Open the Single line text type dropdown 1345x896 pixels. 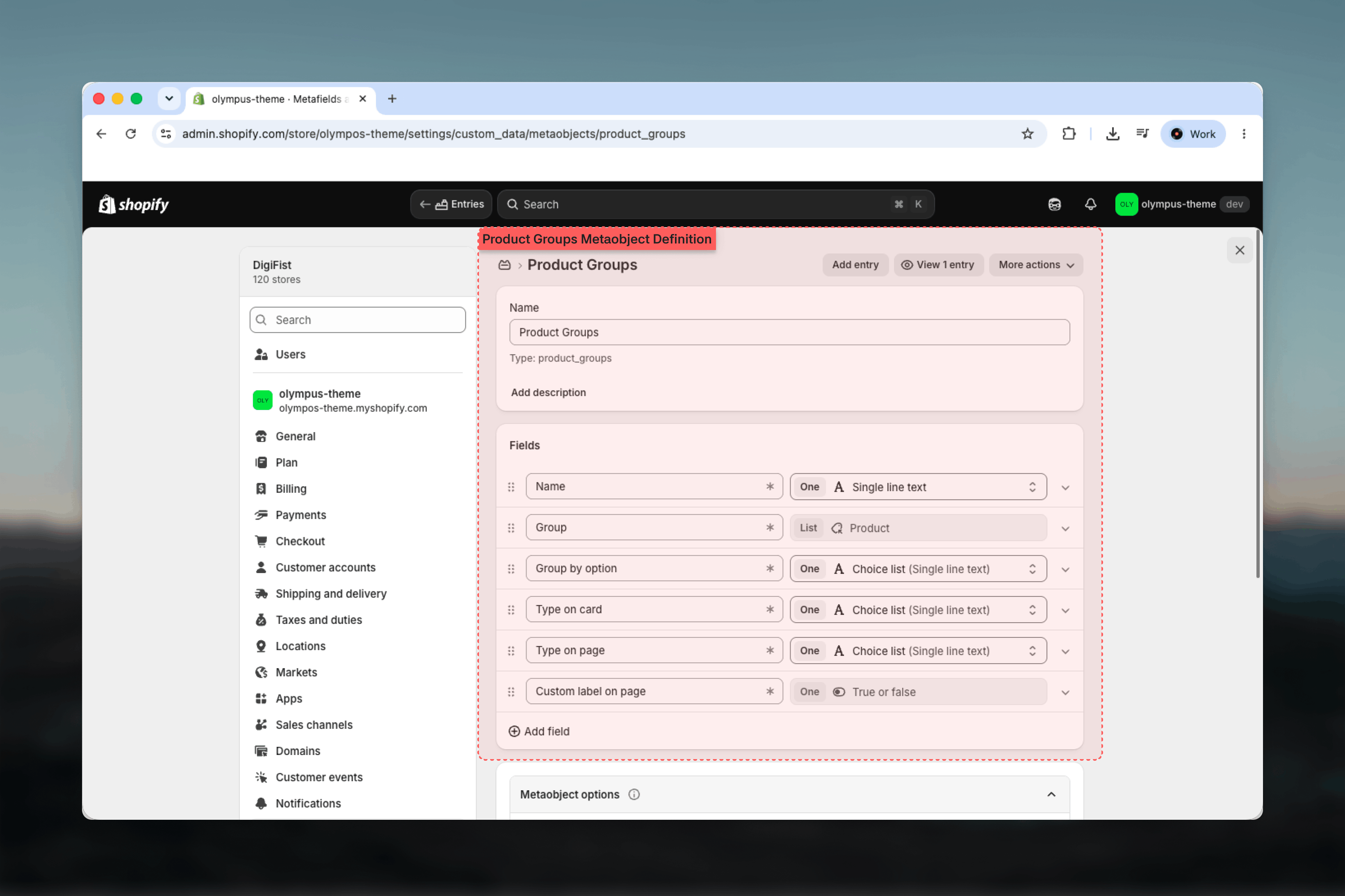pos(918,487)
